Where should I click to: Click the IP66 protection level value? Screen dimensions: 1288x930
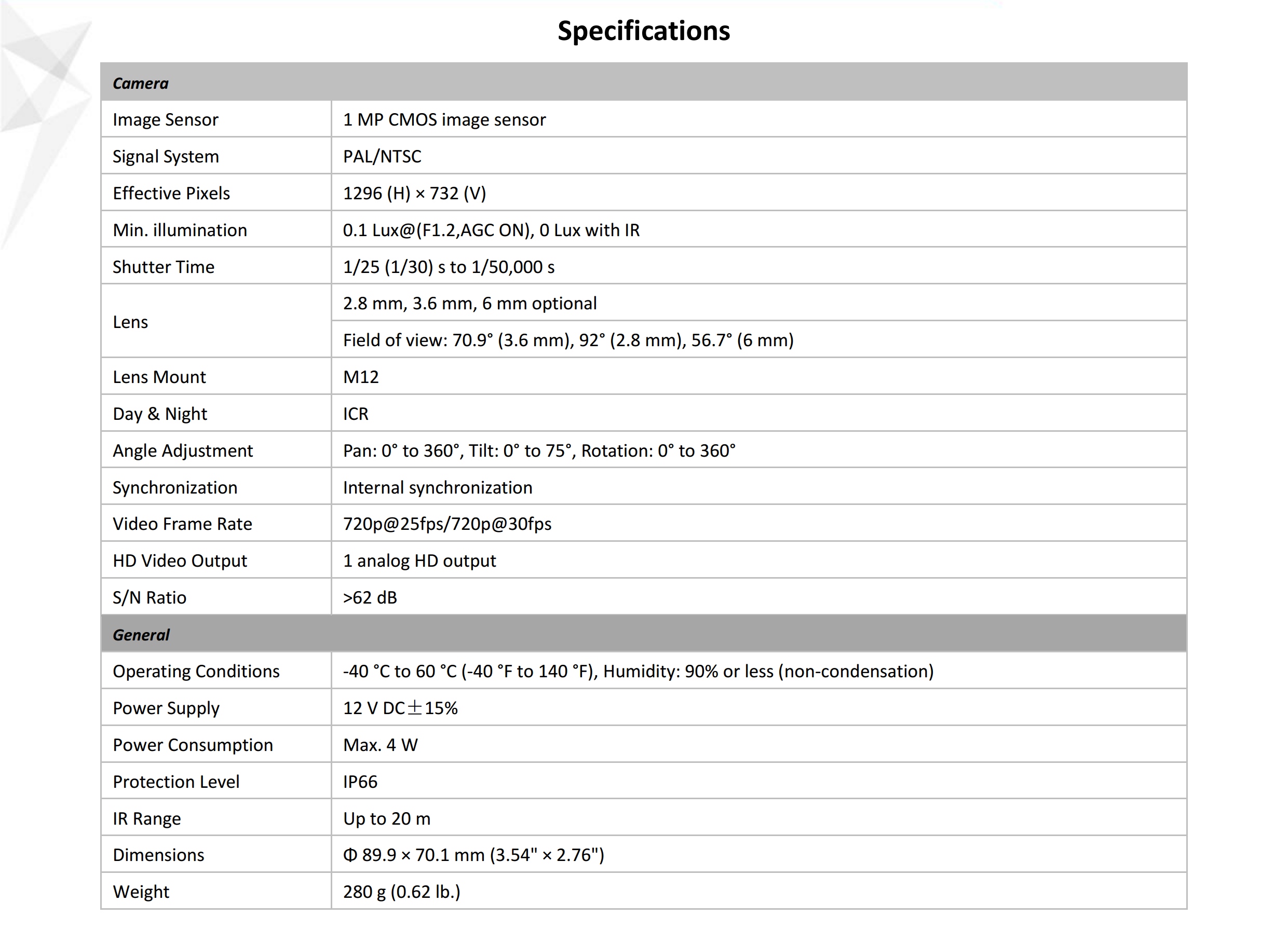pyautogui.click(x=360, y=782)
